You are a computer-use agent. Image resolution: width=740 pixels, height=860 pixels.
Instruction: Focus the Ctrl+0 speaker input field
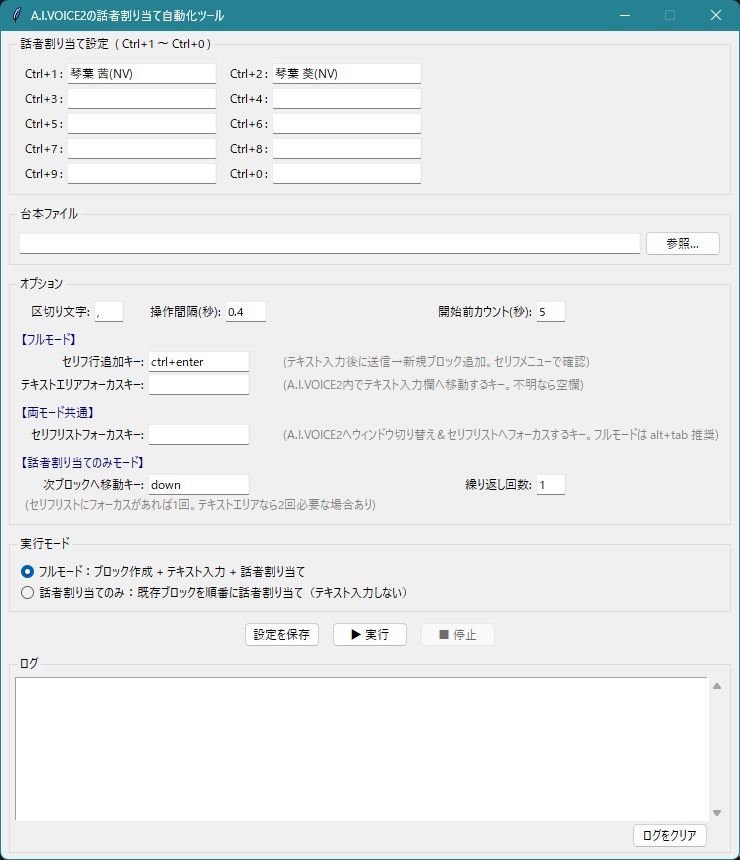tap(347, 173)
